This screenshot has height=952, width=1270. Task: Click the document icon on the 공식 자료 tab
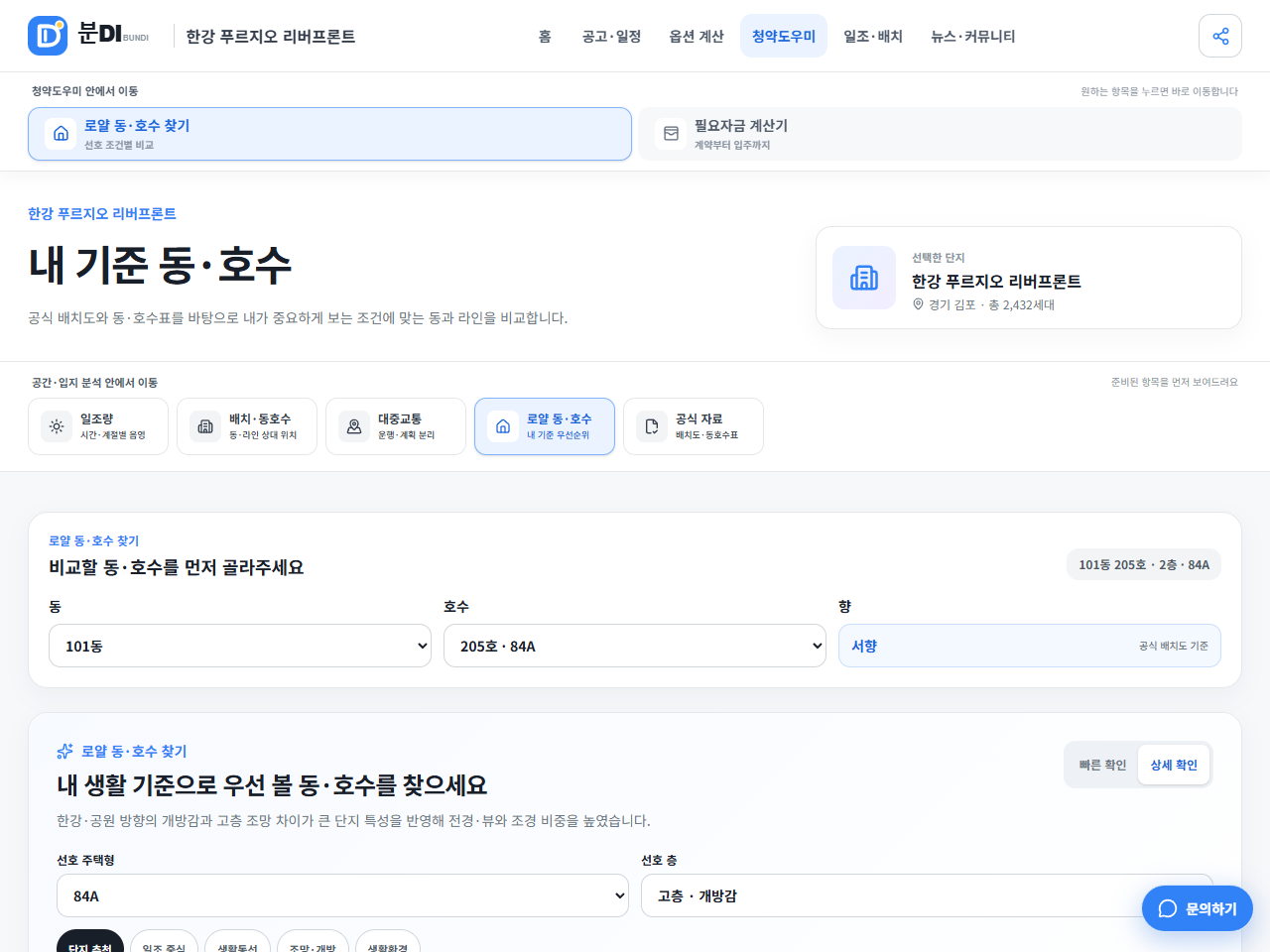point(652,426)
